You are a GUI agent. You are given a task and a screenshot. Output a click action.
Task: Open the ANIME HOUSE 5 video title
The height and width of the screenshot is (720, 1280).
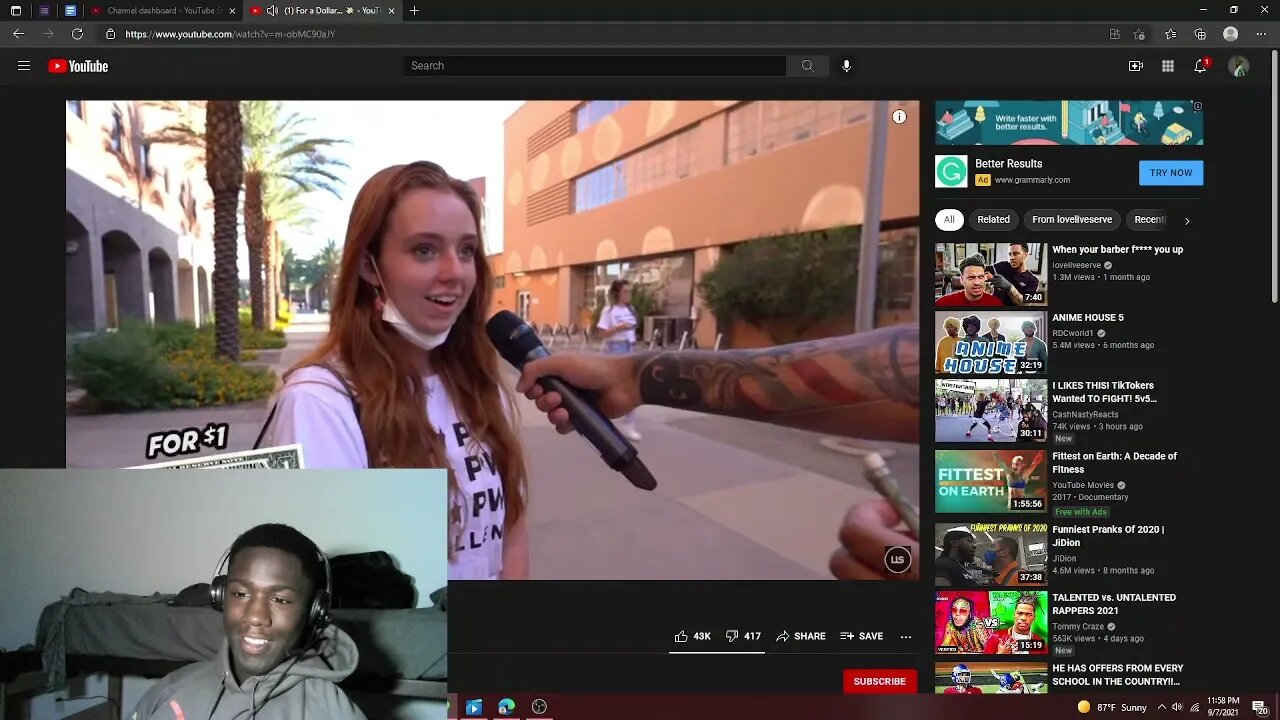1088,318
